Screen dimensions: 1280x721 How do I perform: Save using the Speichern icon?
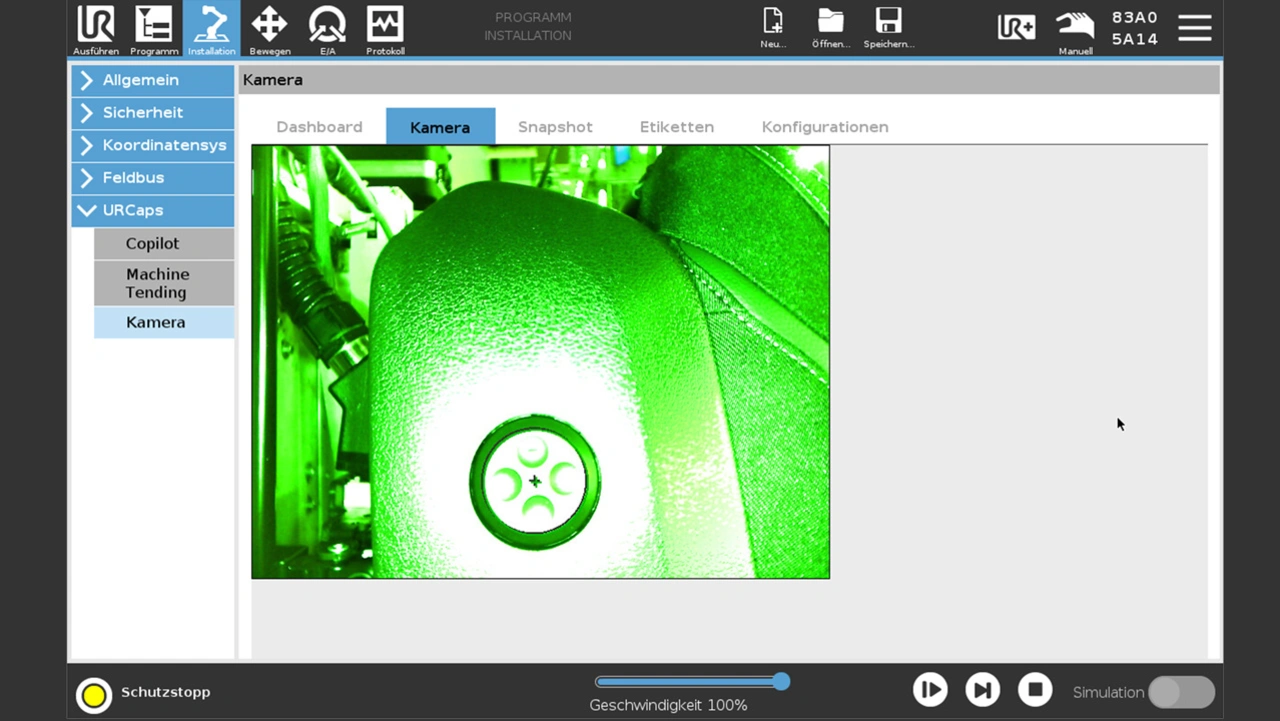point(888,28)
